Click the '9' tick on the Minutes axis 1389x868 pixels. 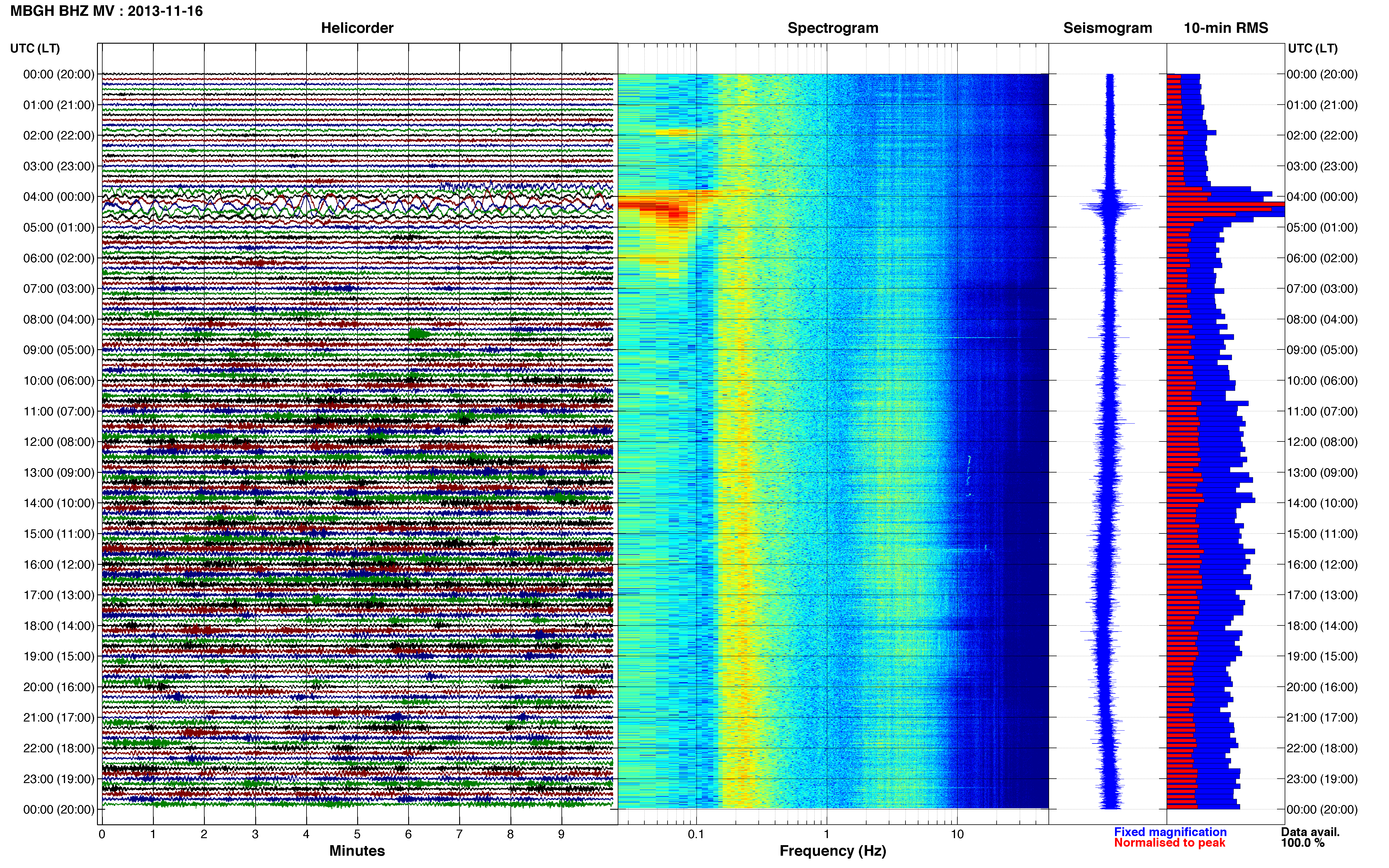click(561, 835)
